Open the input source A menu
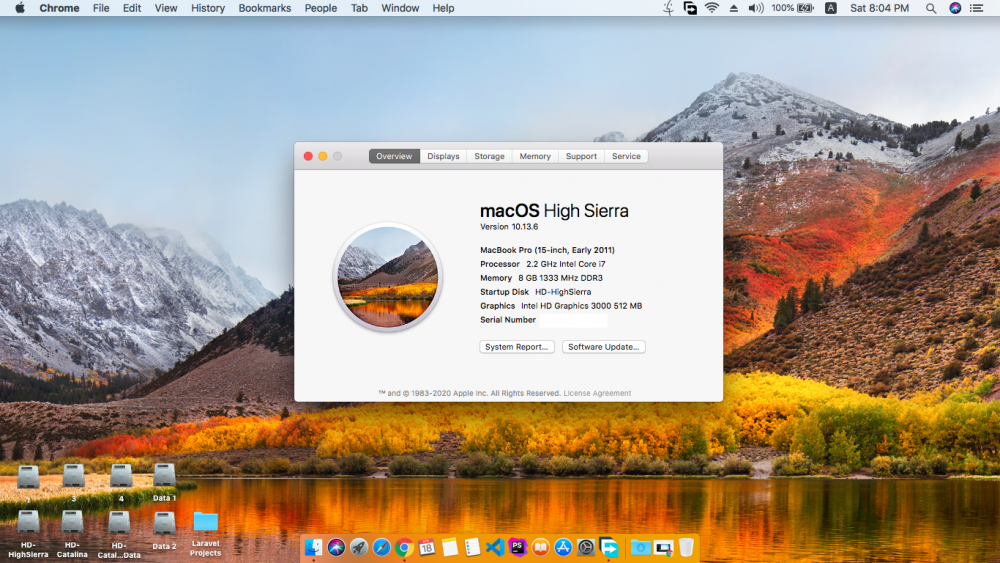Screen dimensions: 1000x563 830,8
